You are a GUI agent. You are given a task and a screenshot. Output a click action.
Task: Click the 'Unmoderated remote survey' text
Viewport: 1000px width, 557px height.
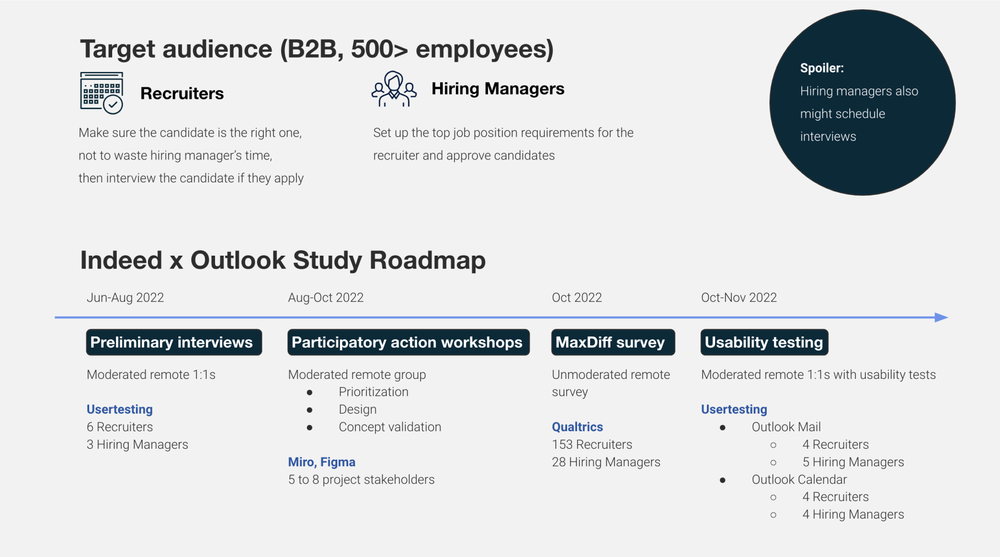point(611,383)
